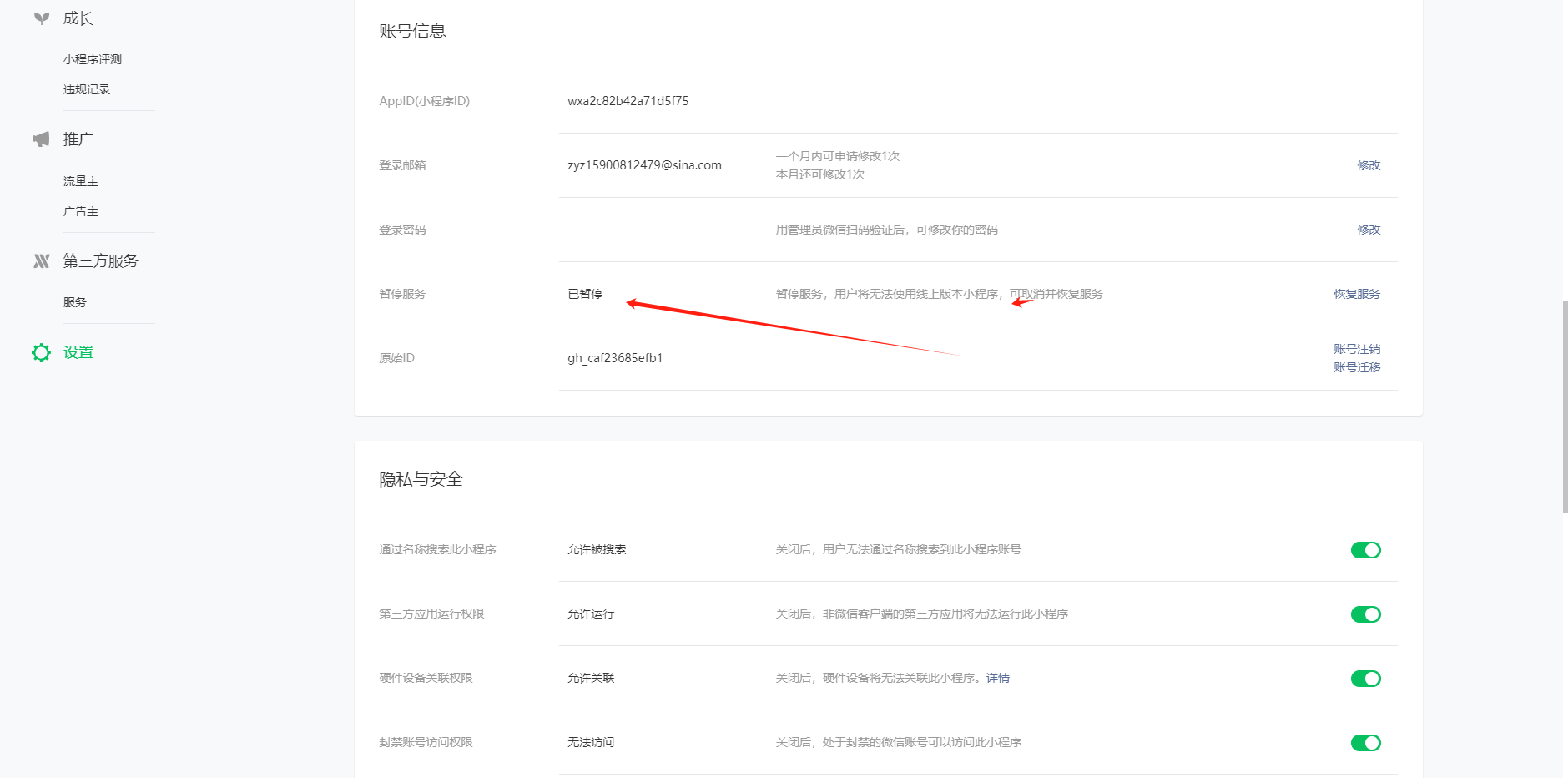Go to the 设置 settings page
The image size is (1568, 778).
(78, 352)
